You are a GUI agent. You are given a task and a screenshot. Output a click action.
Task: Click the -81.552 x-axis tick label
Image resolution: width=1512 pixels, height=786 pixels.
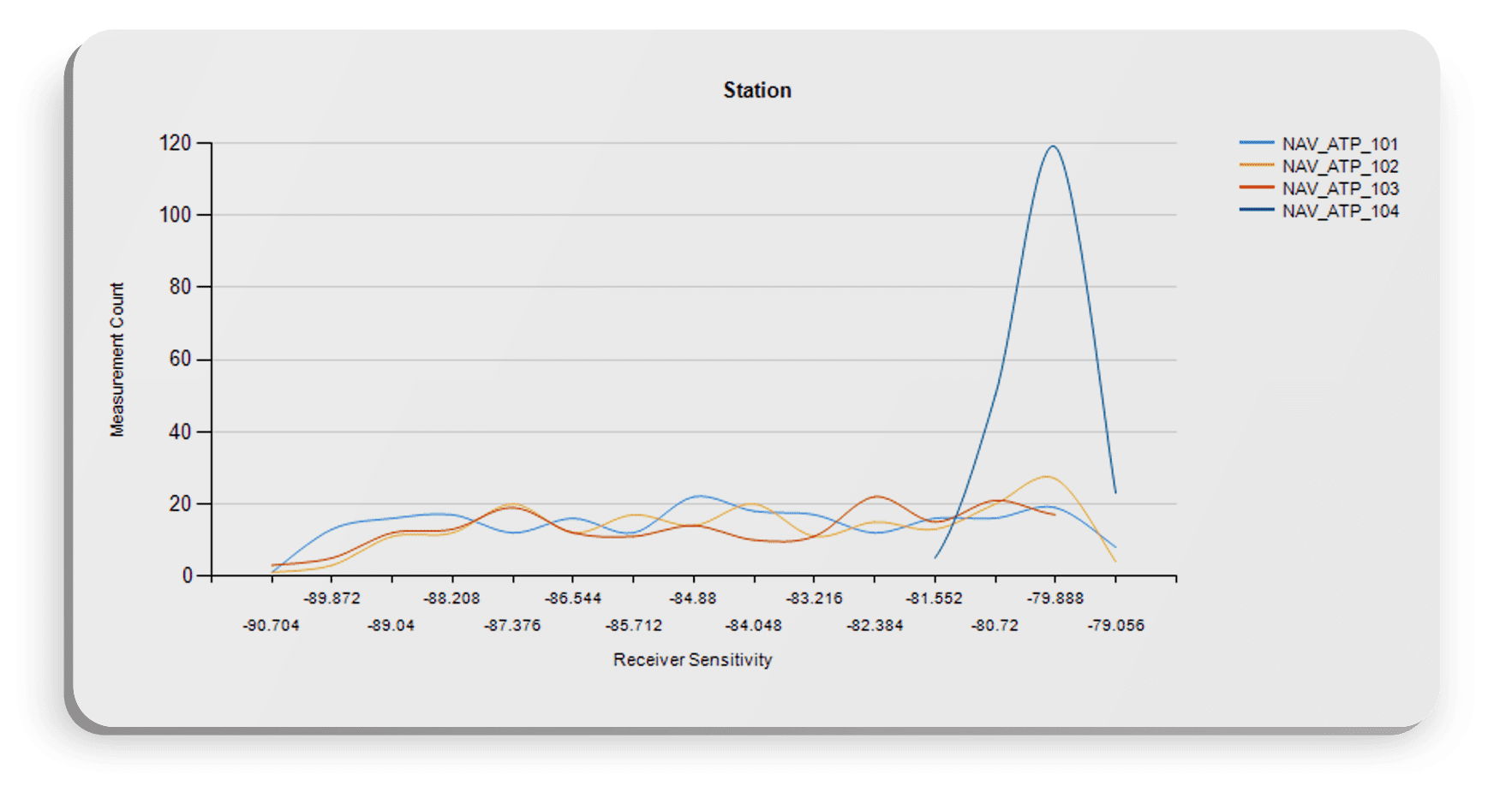click(934, 598)
